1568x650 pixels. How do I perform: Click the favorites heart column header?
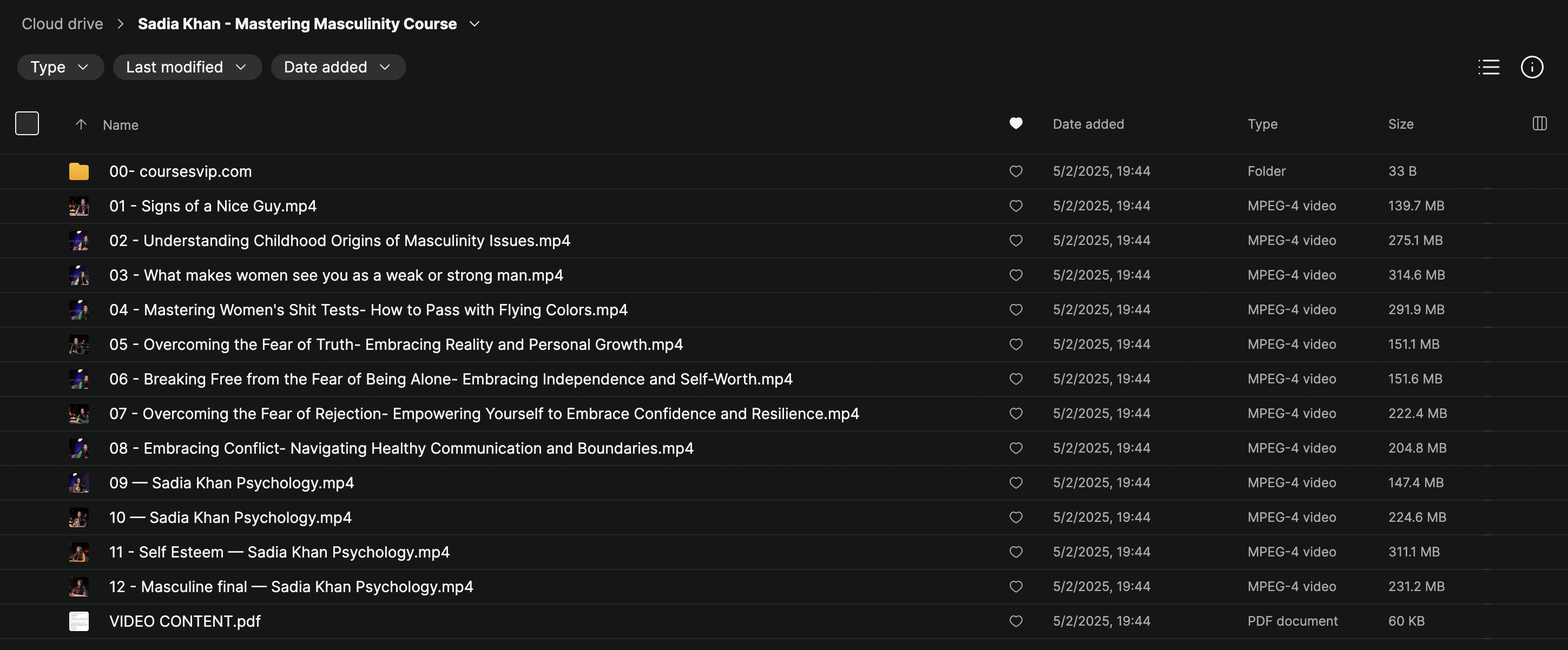pyautogui.click(x=1015, y=123)
